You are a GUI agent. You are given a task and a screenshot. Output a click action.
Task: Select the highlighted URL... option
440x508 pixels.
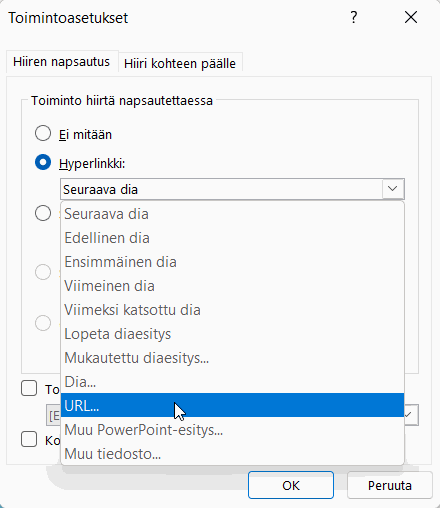tap(232, 405)
